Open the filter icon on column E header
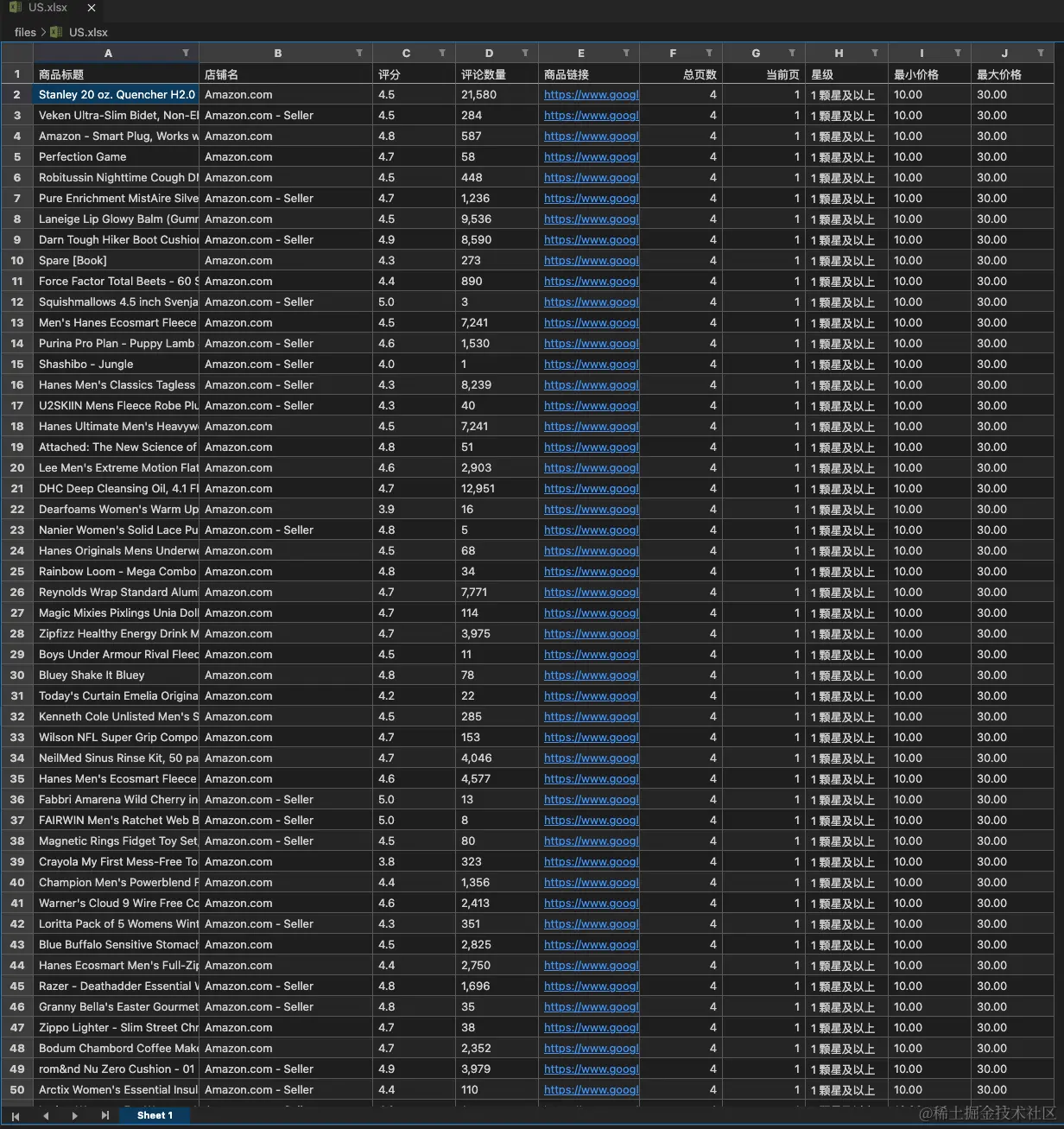This screenshot has height=1129, width=1064. [x=626, y=54]
